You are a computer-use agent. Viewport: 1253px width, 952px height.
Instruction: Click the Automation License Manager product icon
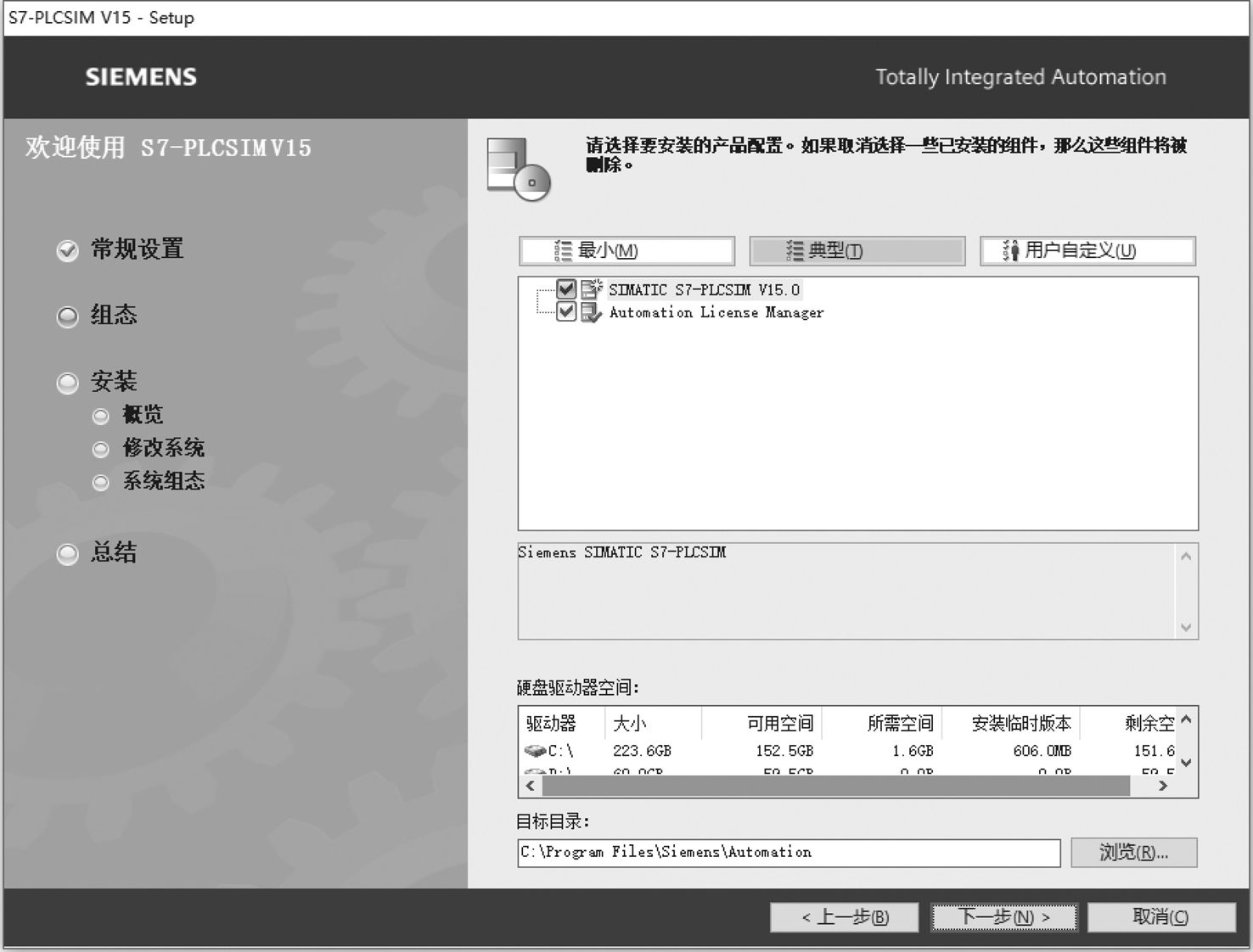(x=591, y=312)
